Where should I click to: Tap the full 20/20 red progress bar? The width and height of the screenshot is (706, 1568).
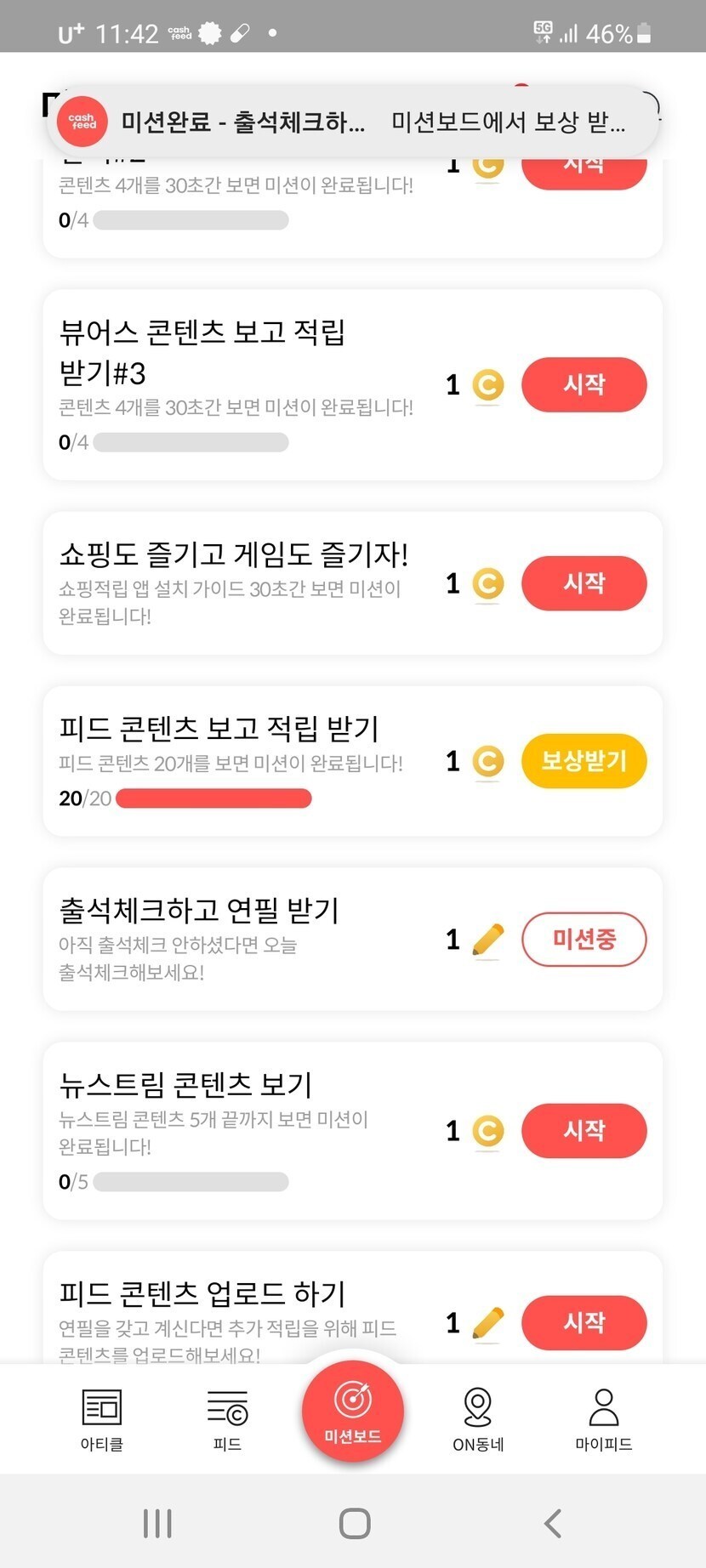click(214, 798)
